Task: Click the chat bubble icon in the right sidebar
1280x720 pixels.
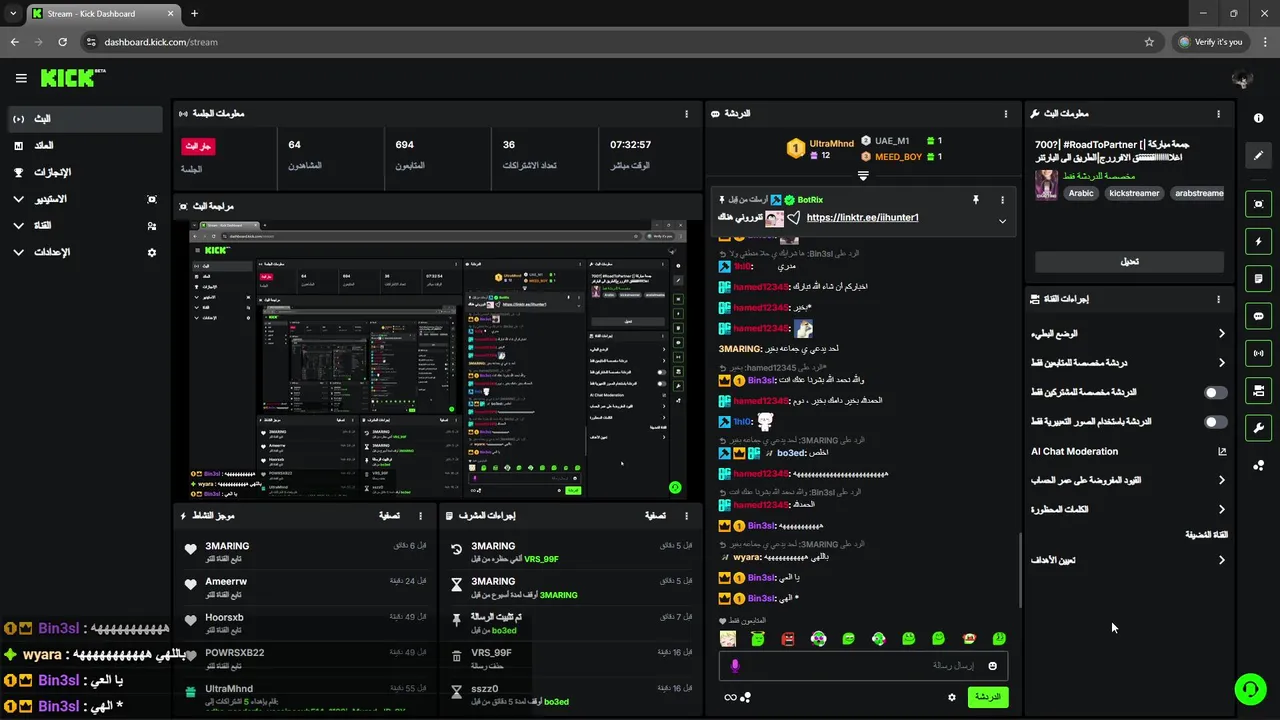Action: point(1258,316)
